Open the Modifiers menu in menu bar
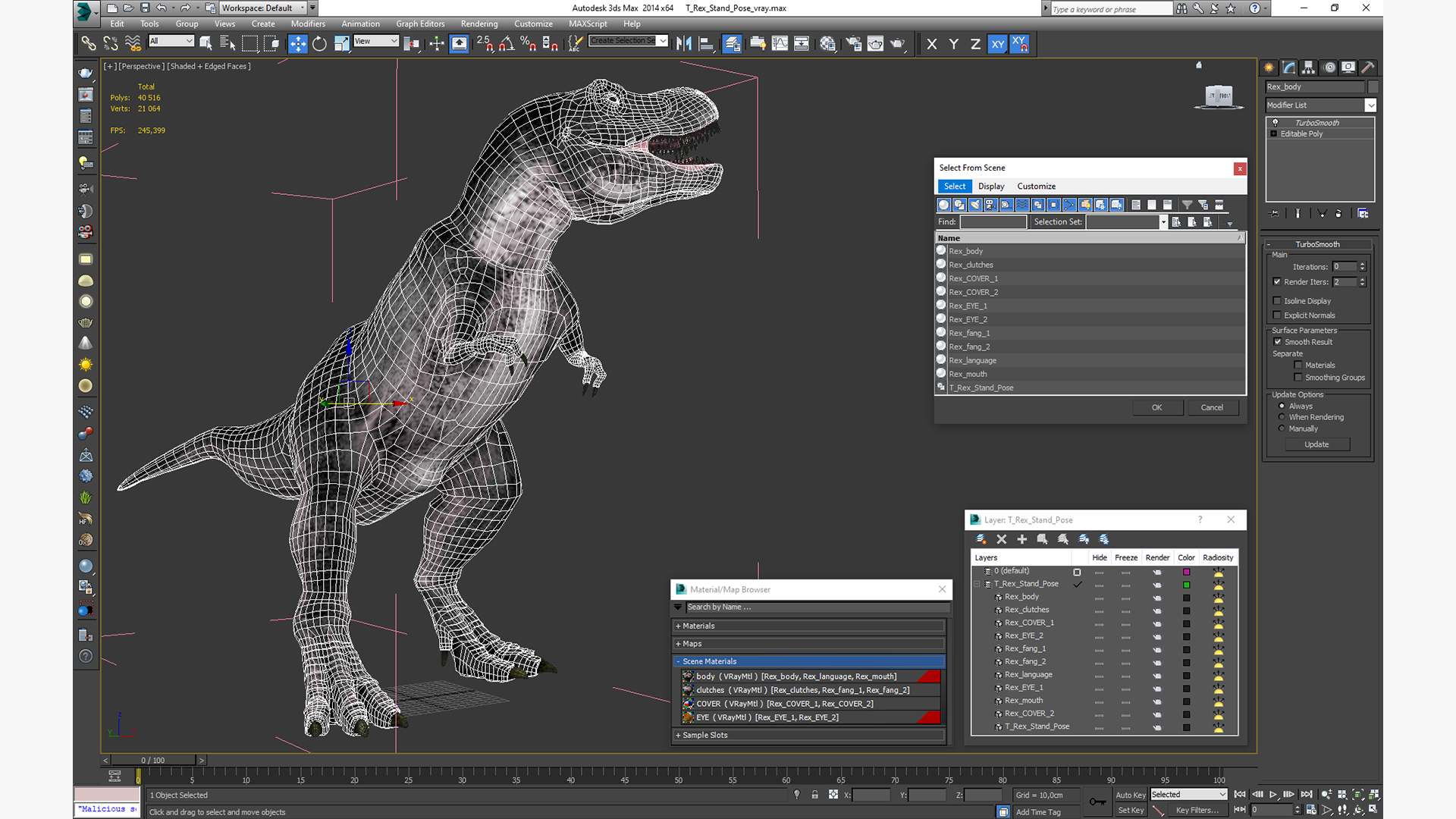This screenshot has width=1456, height=819. click(x=309, y=24)
